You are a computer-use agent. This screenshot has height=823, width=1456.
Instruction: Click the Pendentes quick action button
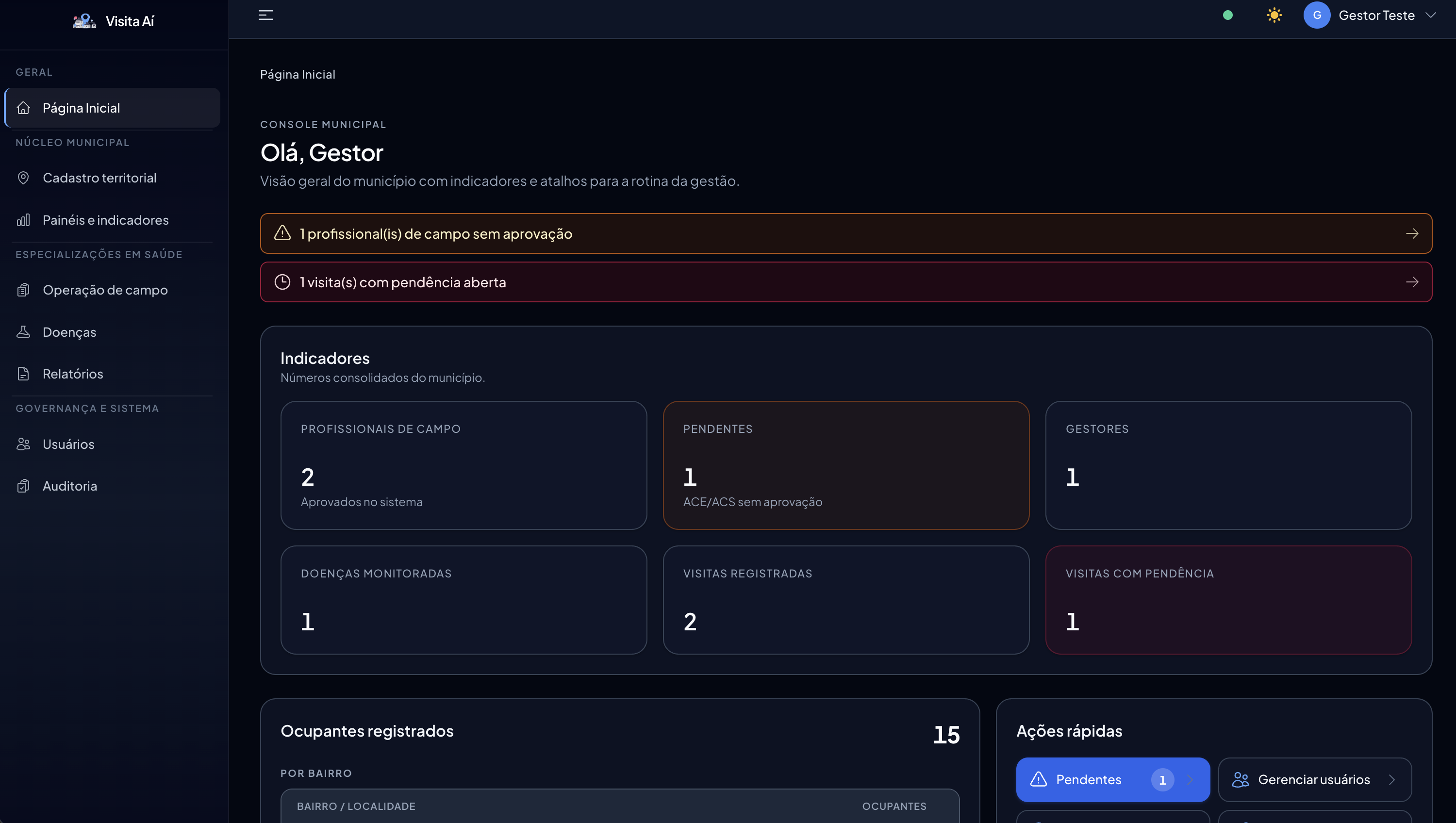click(x=1112, y=779)
